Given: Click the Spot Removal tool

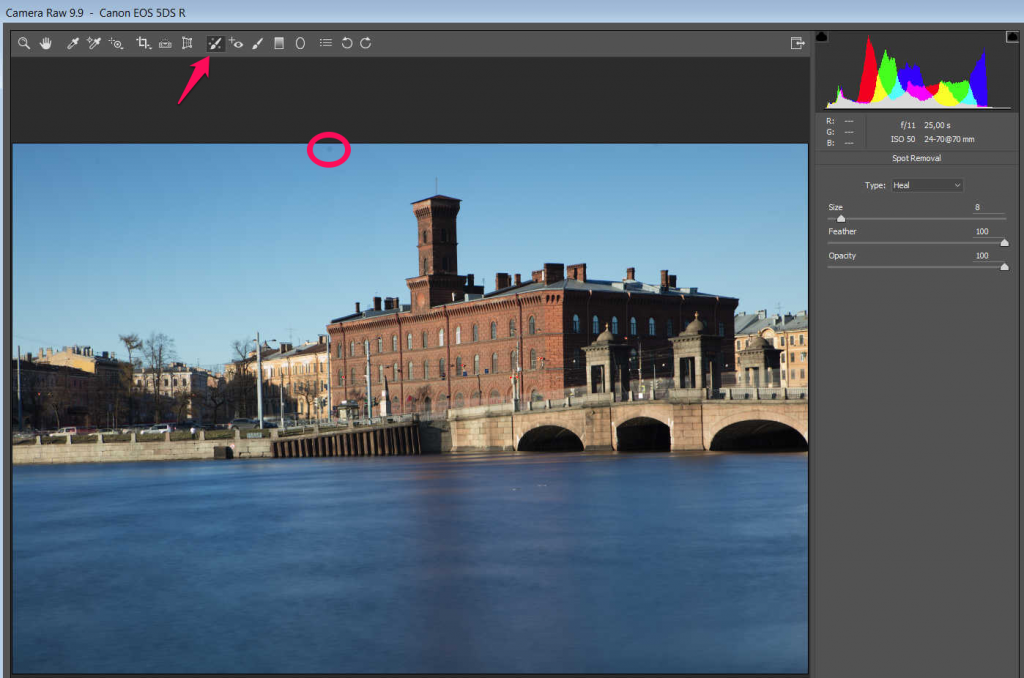Looking at the screenshot, I should click(214, 44).
